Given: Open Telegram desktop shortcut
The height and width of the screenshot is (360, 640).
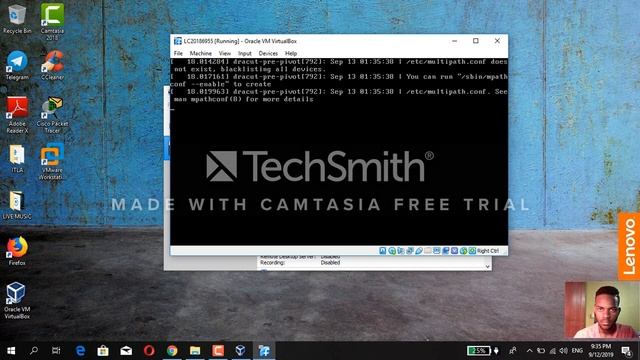Looking at the screenshot, I should 17,65.
